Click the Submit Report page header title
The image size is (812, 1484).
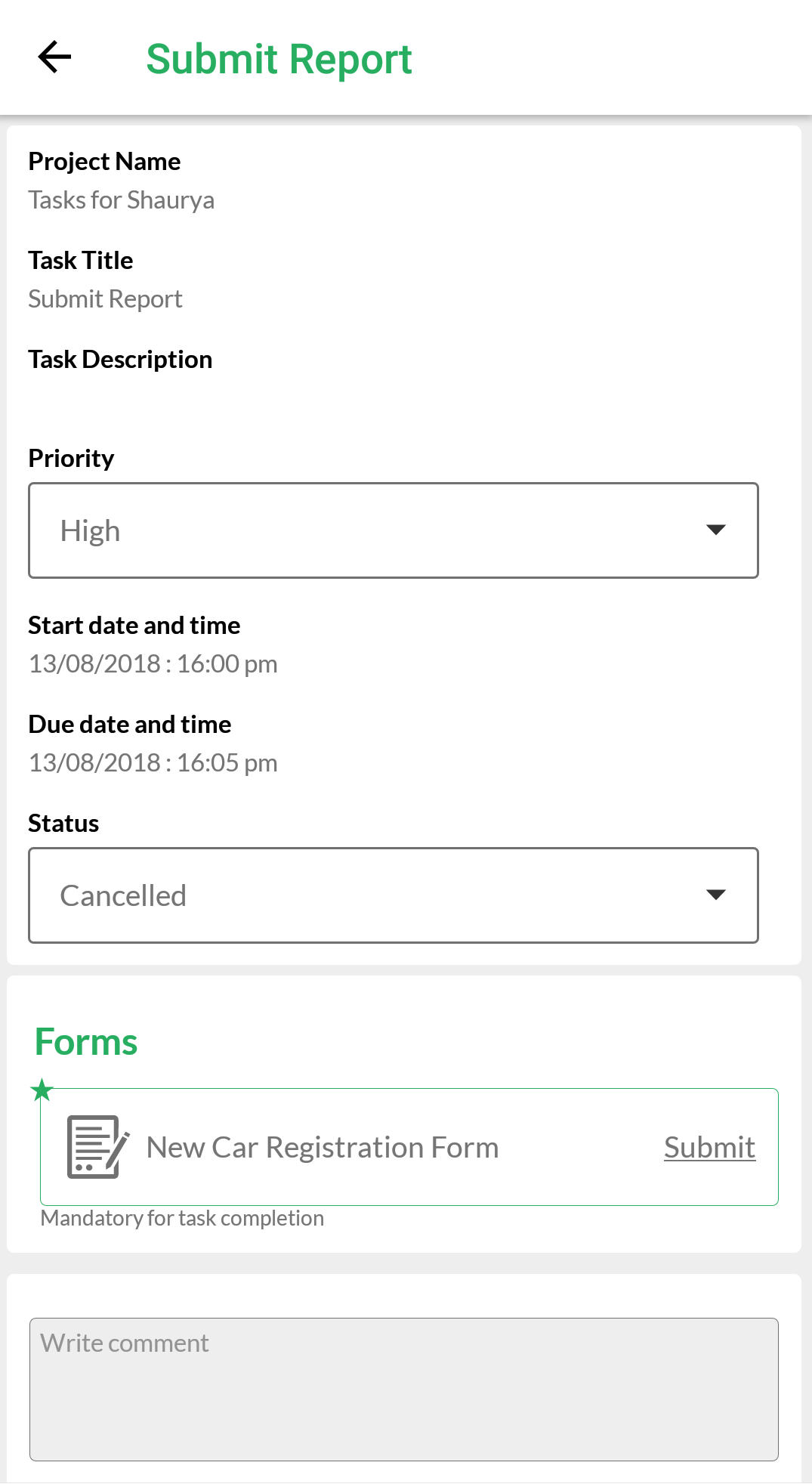279,59
